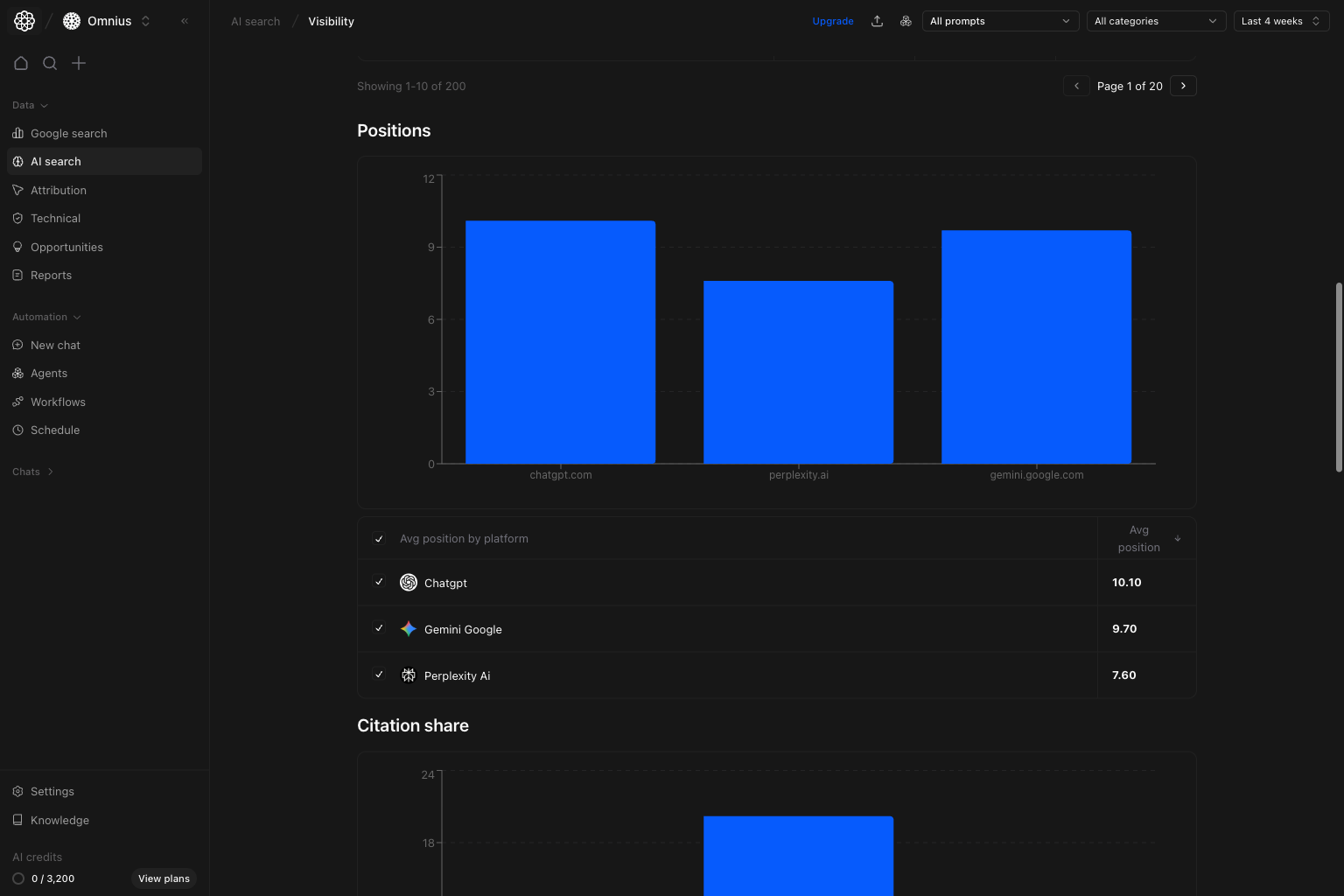Collapse the Data section
Screen dimensions: 1344x896
tap(29, 105)
